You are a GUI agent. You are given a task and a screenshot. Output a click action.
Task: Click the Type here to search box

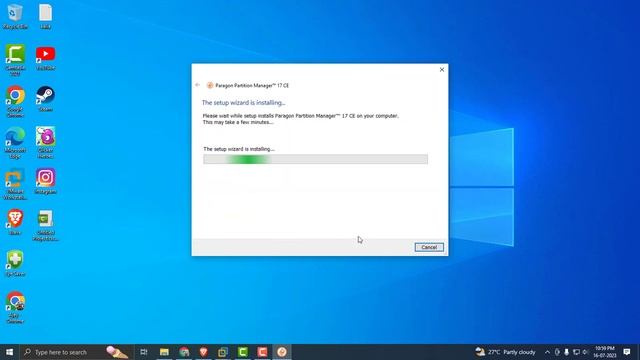(x=76, y=352)
